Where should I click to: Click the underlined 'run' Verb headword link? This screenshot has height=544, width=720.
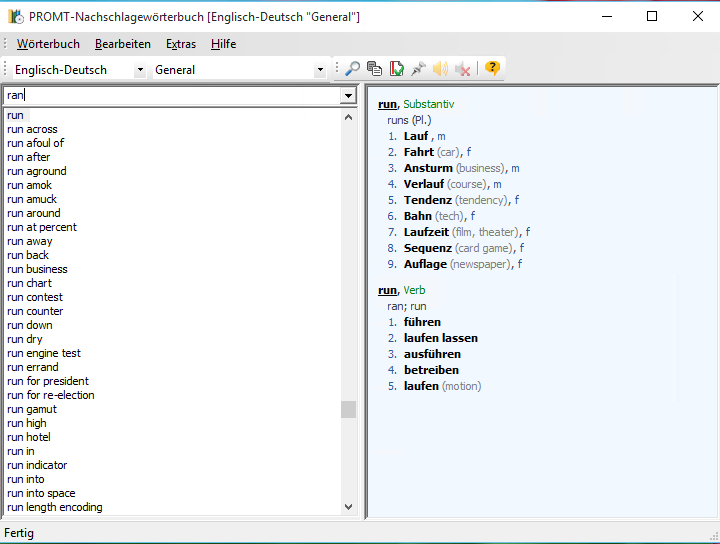pyautogui.click(x=387, y=290)
